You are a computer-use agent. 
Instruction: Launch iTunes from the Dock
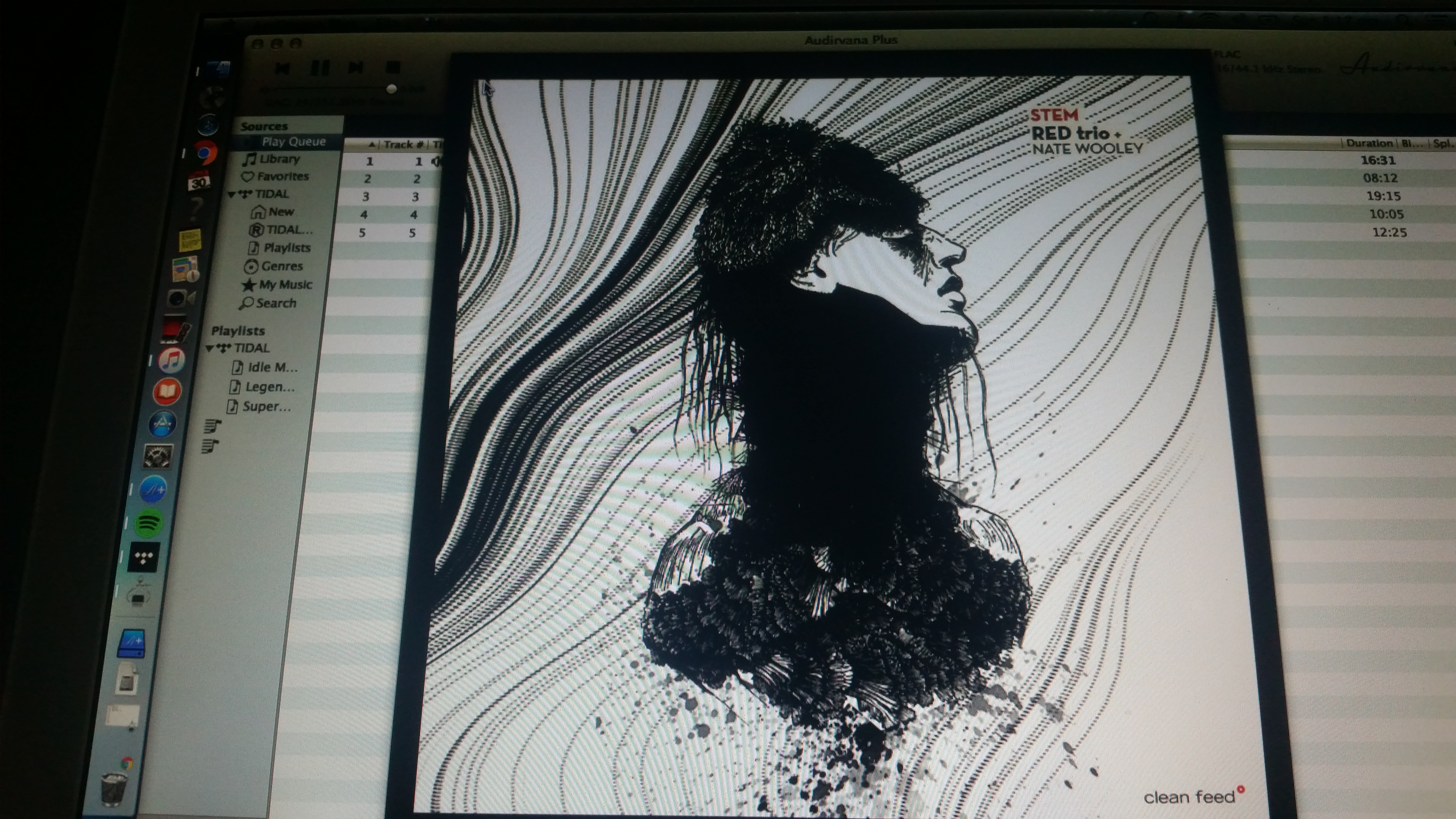tap(172, 360)
